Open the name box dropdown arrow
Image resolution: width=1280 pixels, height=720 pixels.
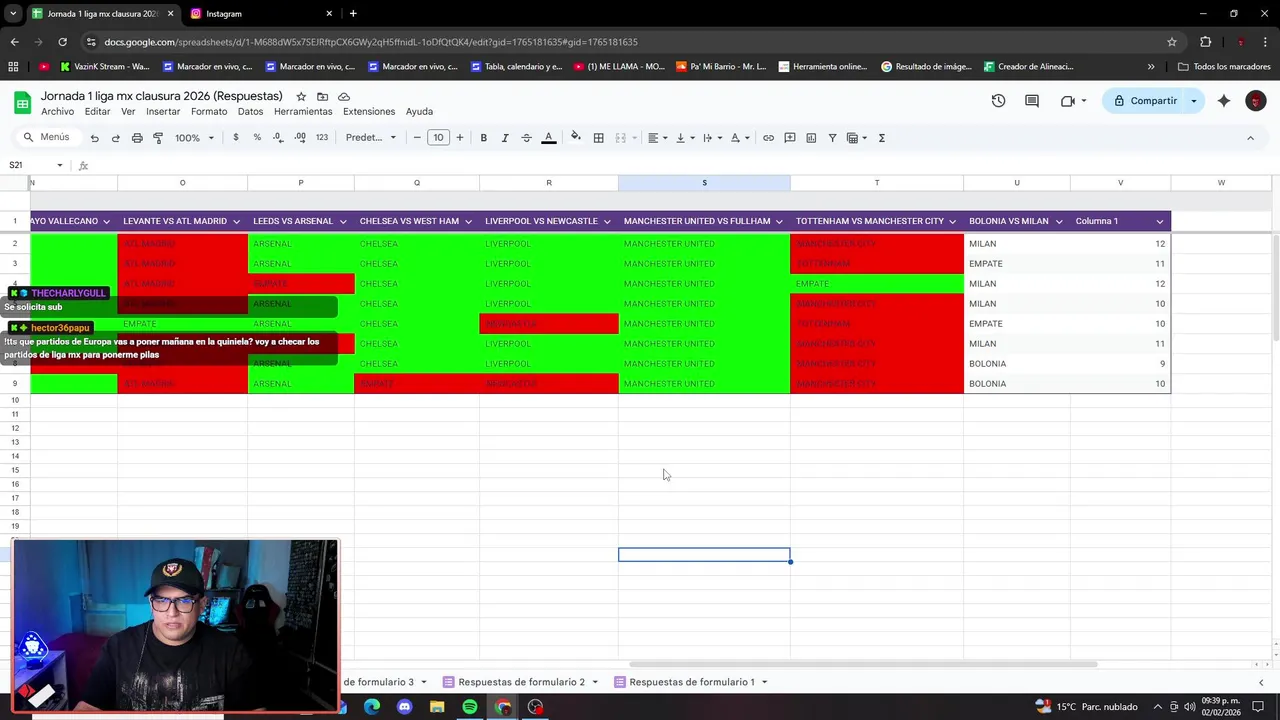point(60,165)
